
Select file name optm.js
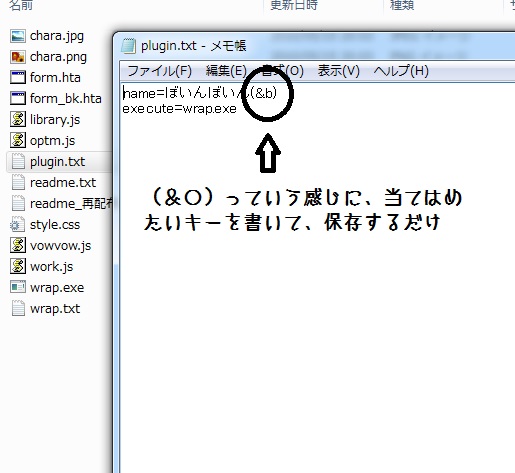click(52, 141)
